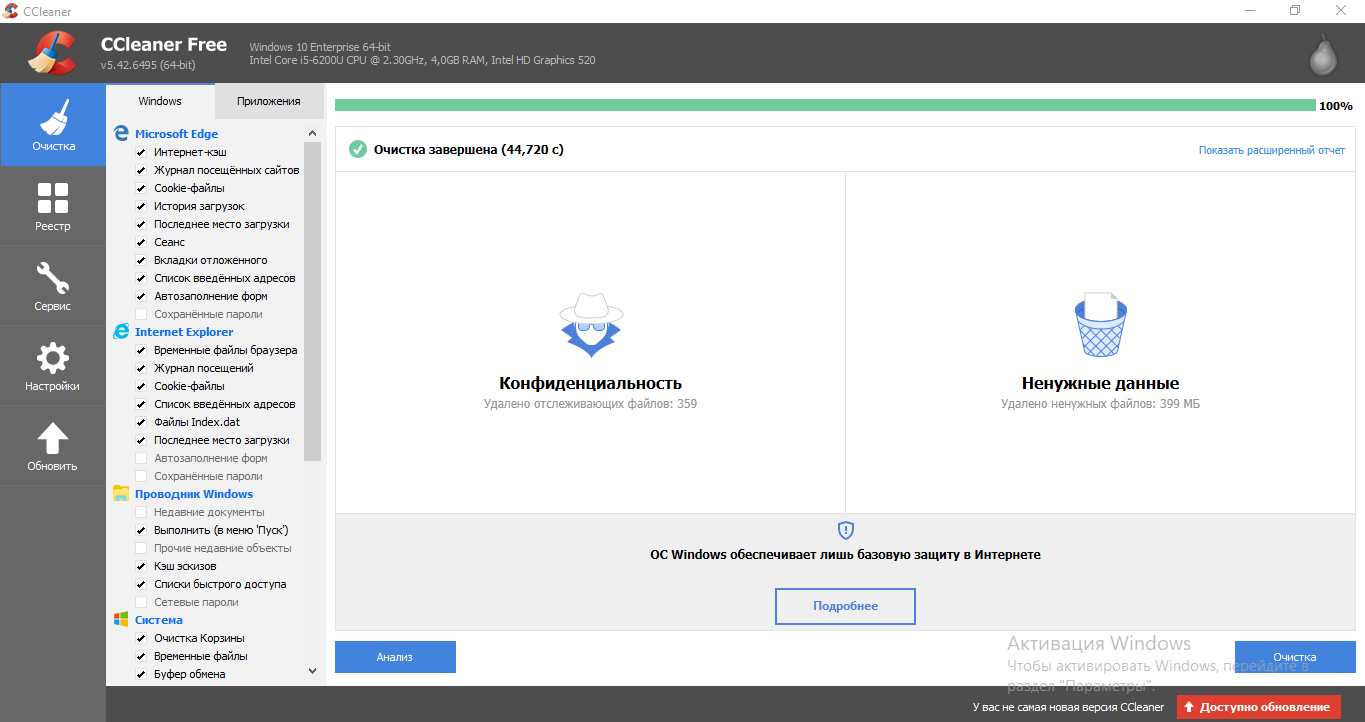The height and width of the screenshot is (722, 1365).
Task: Toggle Файлы Index.dat checkbox
Action: tap(141, 422)
